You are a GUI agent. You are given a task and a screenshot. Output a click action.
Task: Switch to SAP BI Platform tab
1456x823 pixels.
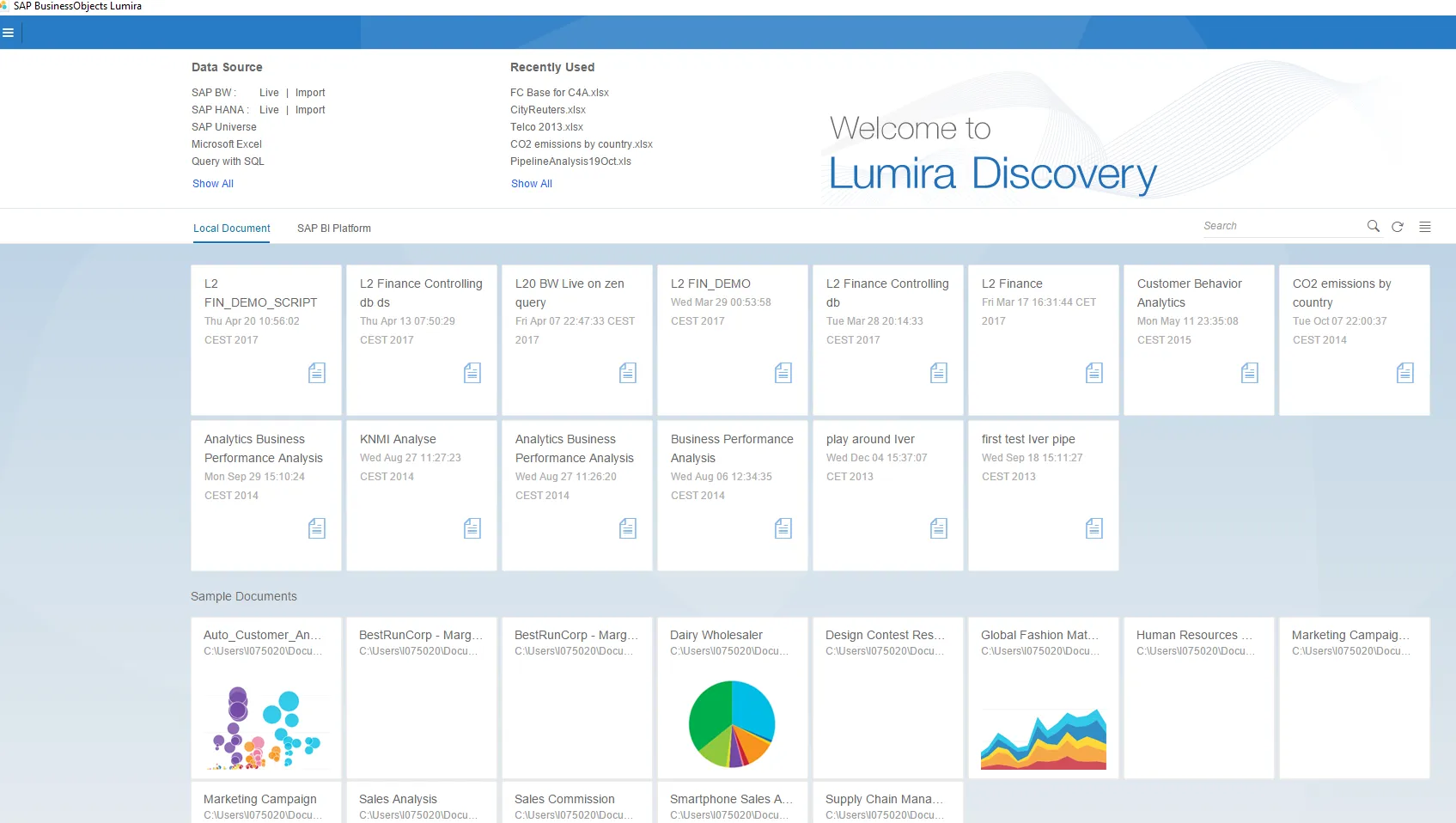point(334,229)
